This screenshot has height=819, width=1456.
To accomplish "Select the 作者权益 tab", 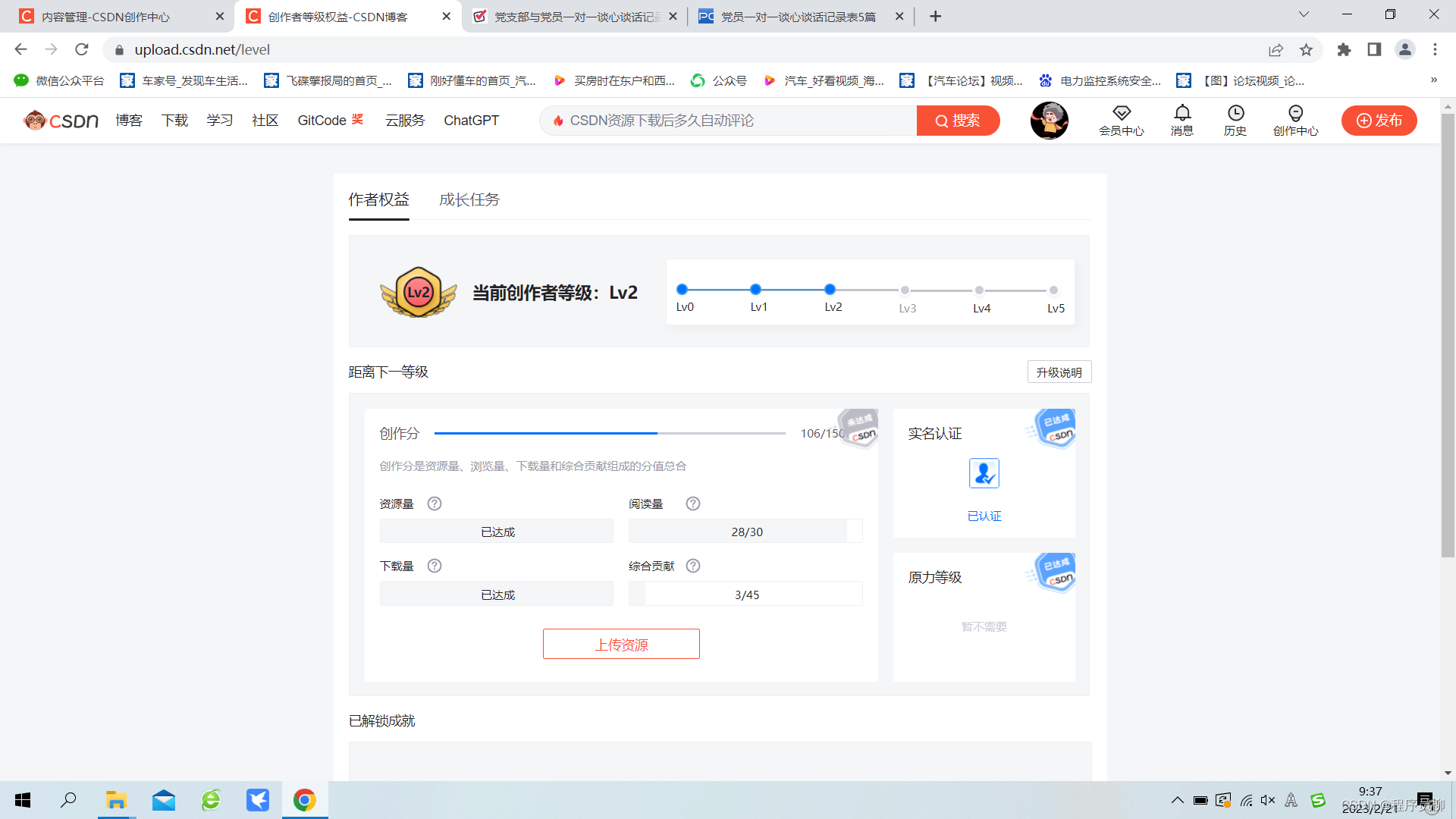I will point(378,199).
